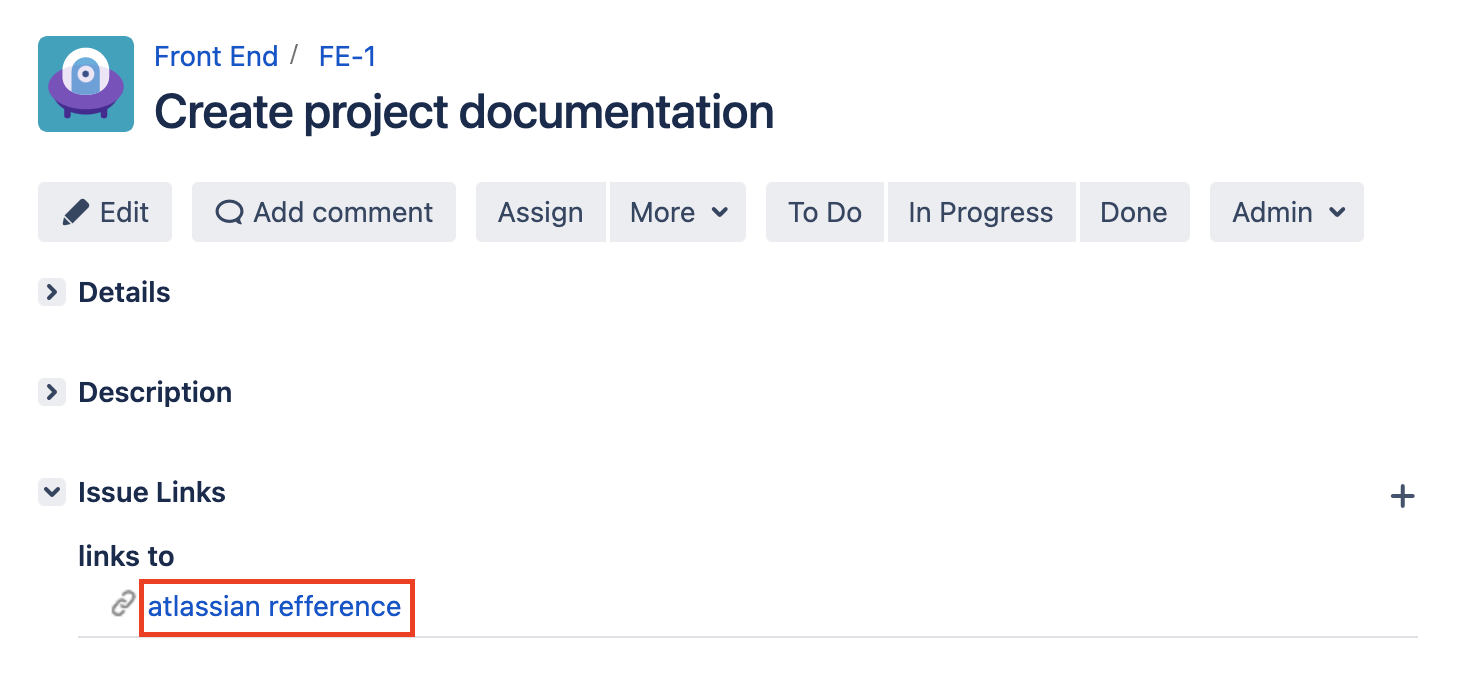The height and width of the screenshot is (694, 1462).
Task: Open the atlassian refference link
Action: [275, 606]
